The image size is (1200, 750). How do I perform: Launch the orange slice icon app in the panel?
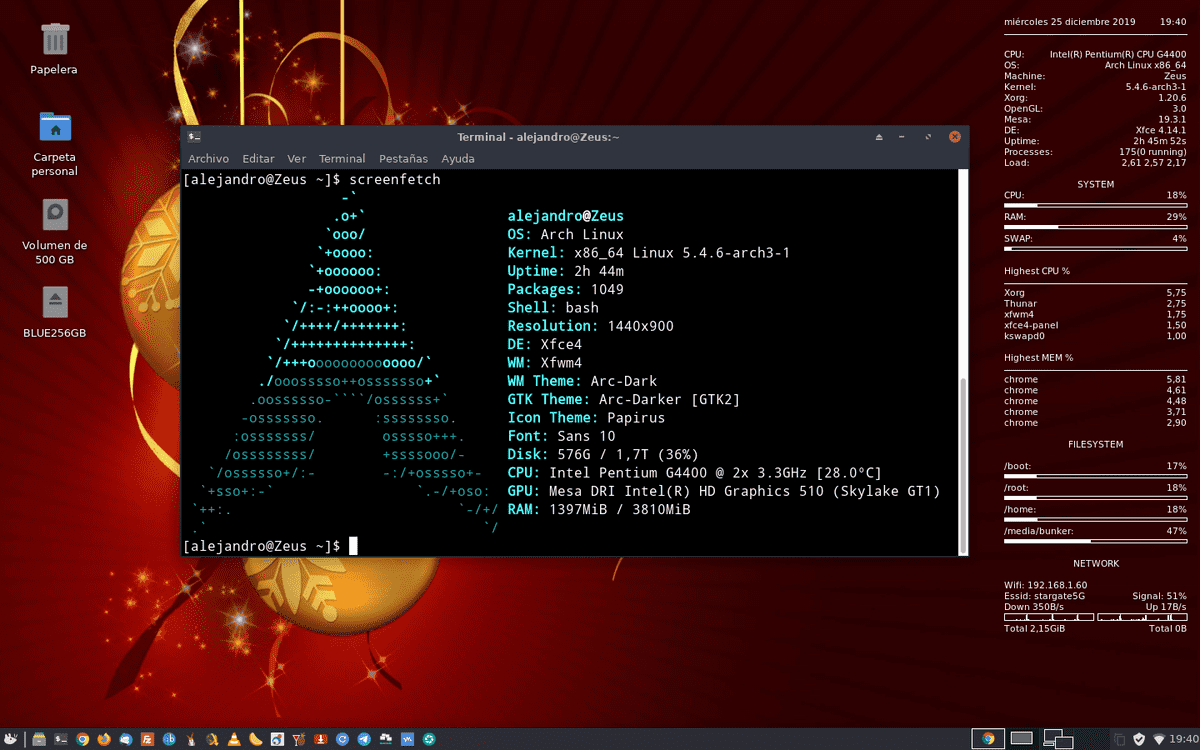pos(256,739)
